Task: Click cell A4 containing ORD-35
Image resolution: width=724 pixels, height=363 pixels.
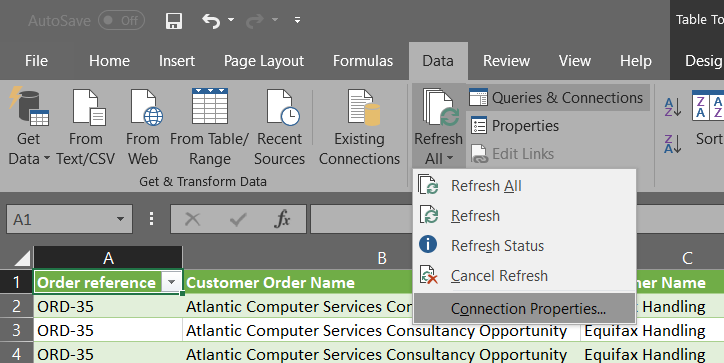Action: [x=109, y=354]
